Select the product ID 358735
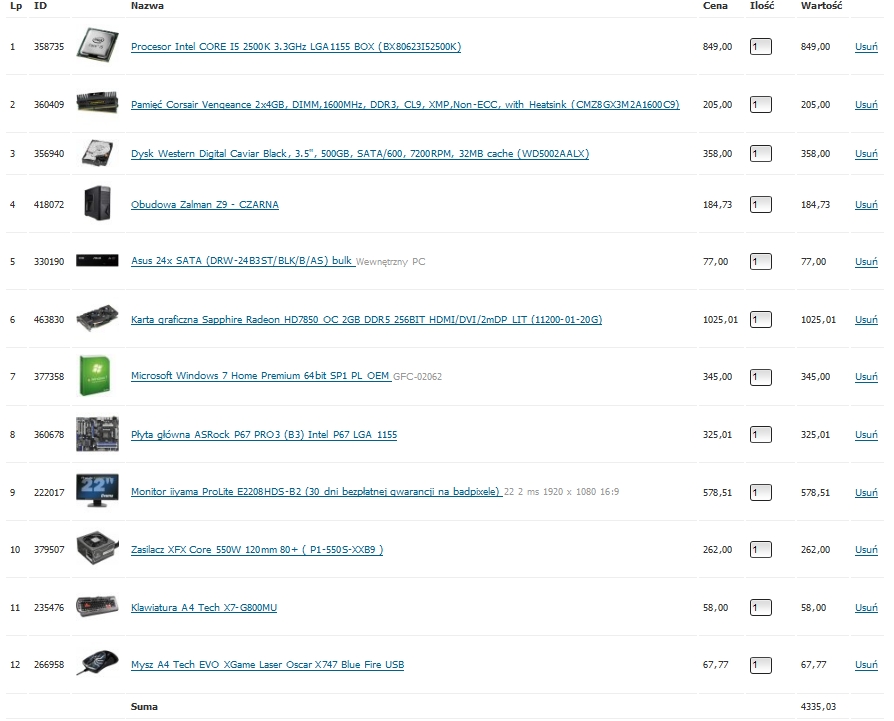 [49, 47]
